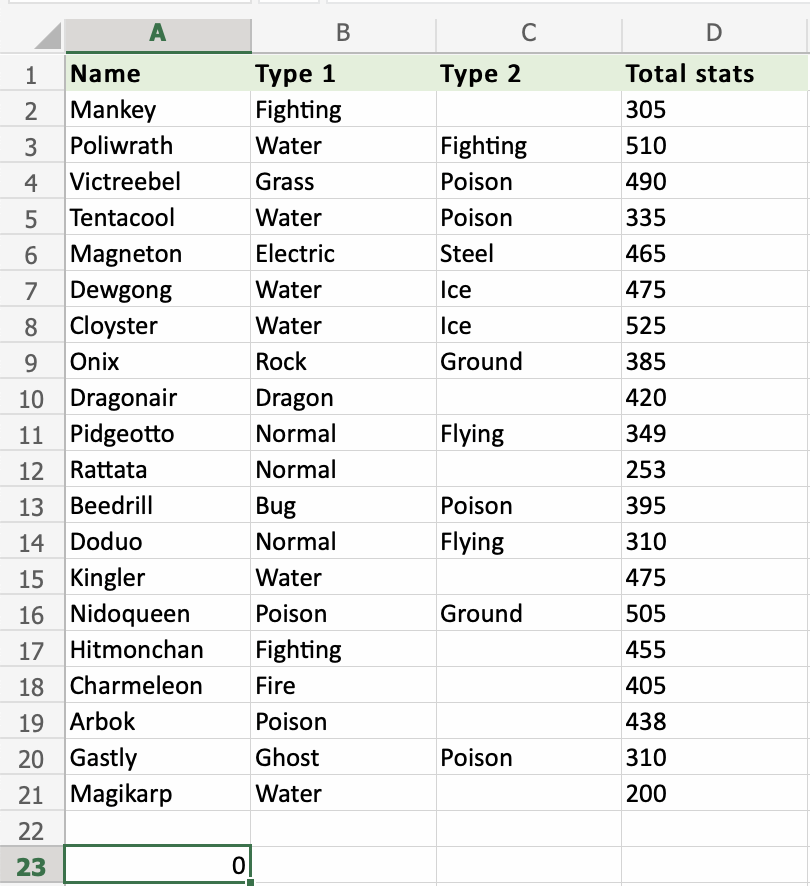
Task: Select column A header
Action: (x=157, y=33)
